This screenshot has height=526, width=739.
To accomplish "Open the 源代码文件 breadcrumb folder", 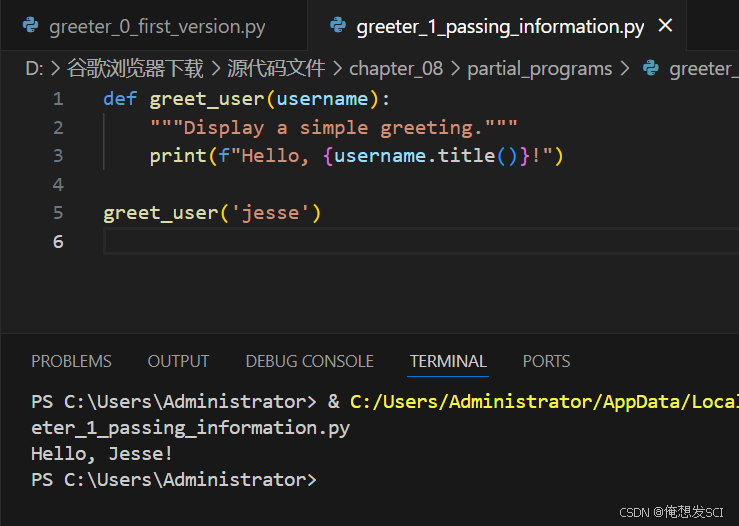I will [276, 69].
